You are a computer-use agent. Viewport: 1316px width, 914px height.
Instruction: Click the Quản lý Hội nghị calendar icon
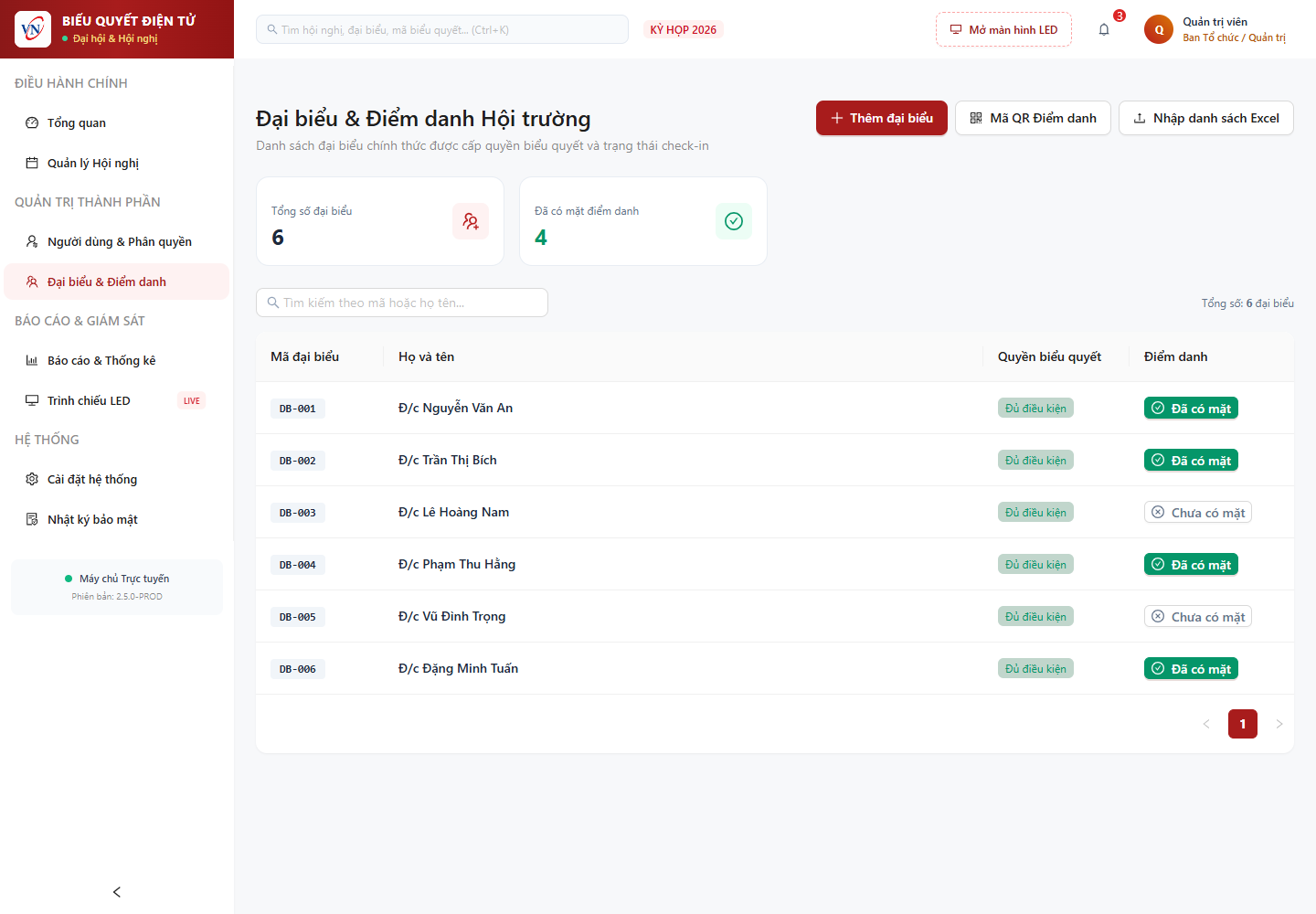point(32,163)
